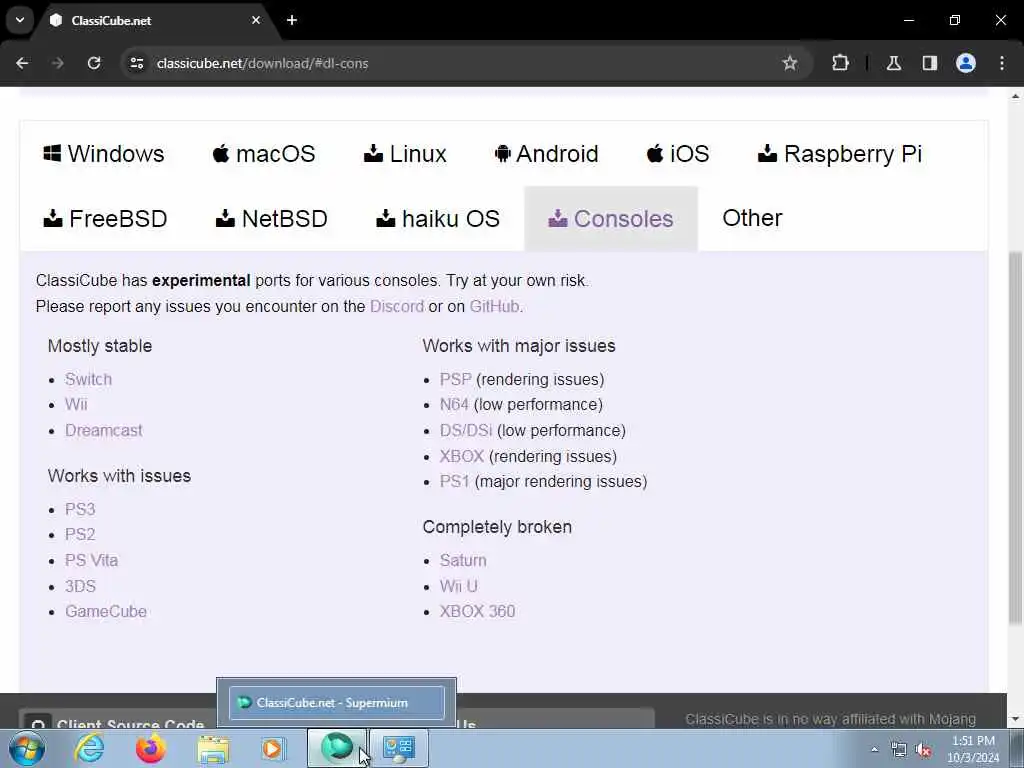
Task: Open the Chrome Labs flask icon
Action: (894, 63)
